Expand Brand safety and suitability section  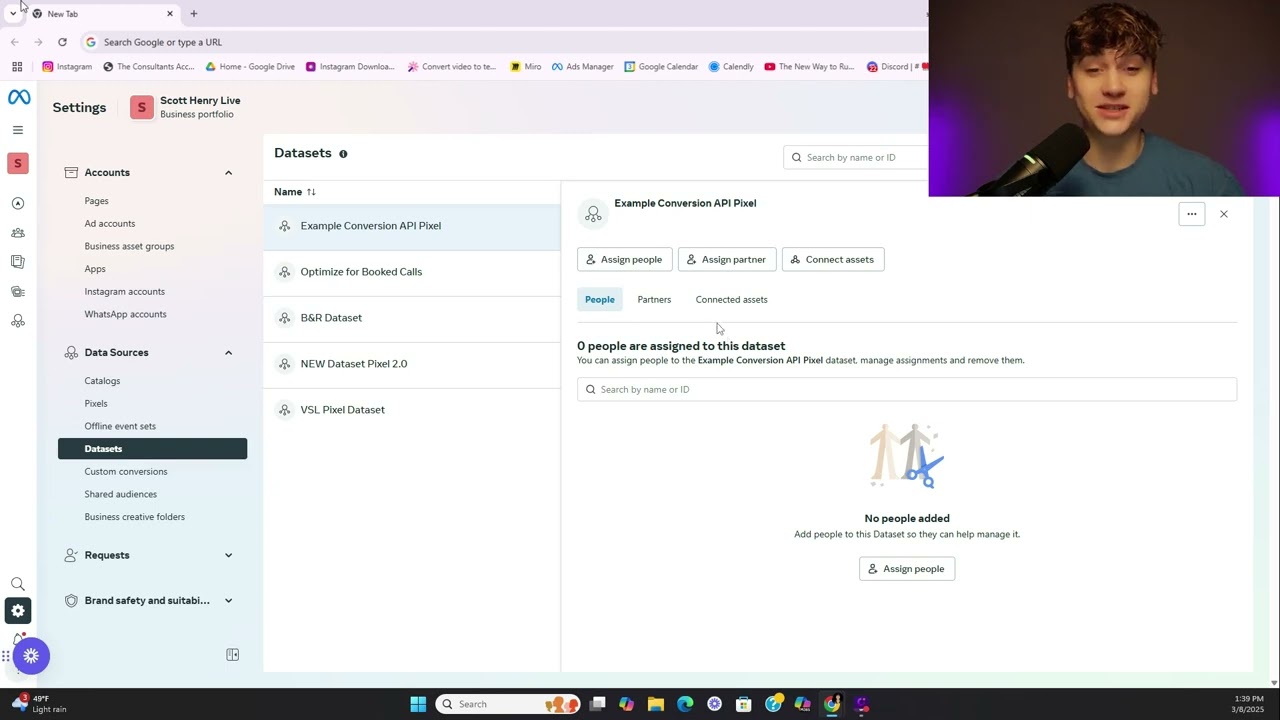point(228,601)
